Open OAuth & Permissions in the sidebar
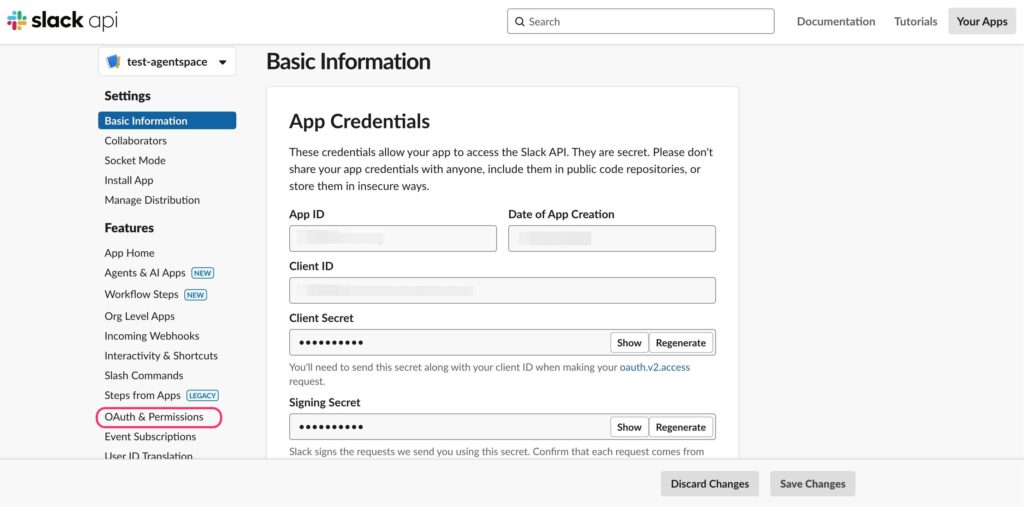The height and width of the screenshot is (507, 1024). 154,417
